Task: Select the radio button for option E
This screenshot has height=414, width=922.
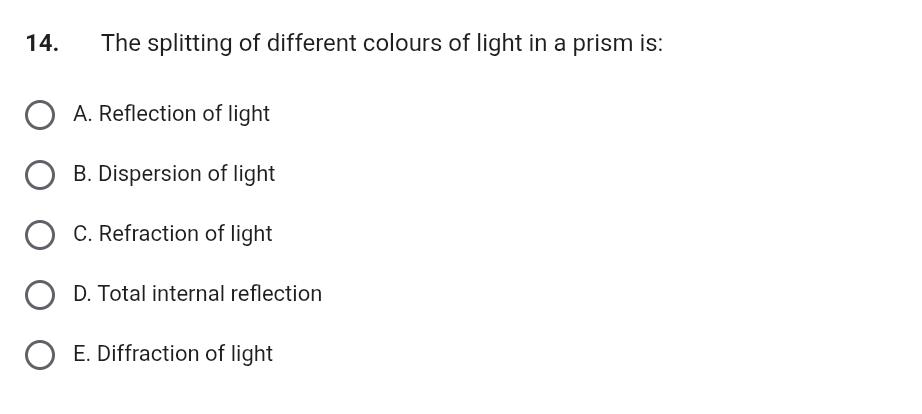Action: (x=40, y=355)
